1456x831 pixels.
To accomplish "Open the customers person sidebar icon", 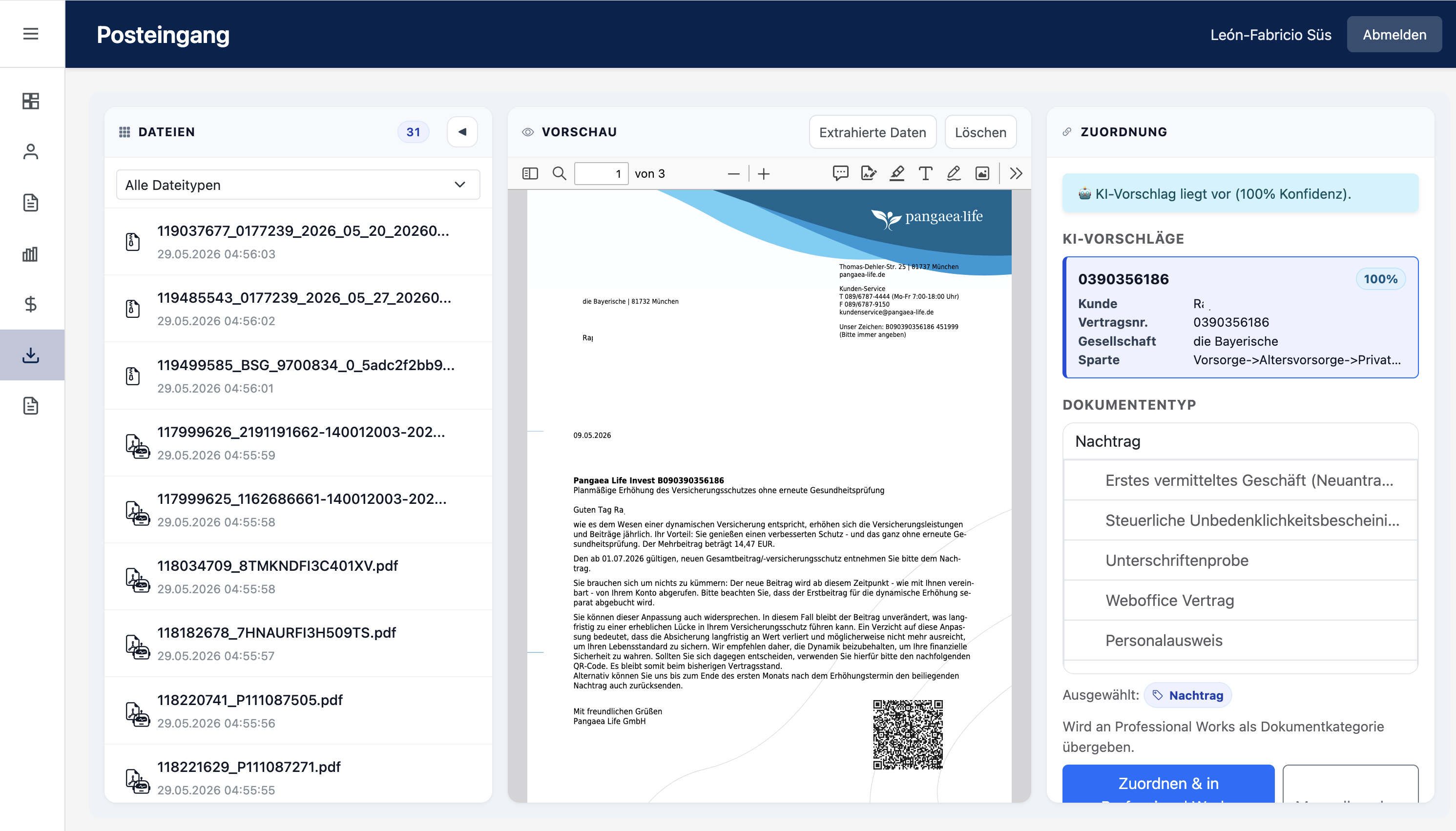I will [31, 151].
